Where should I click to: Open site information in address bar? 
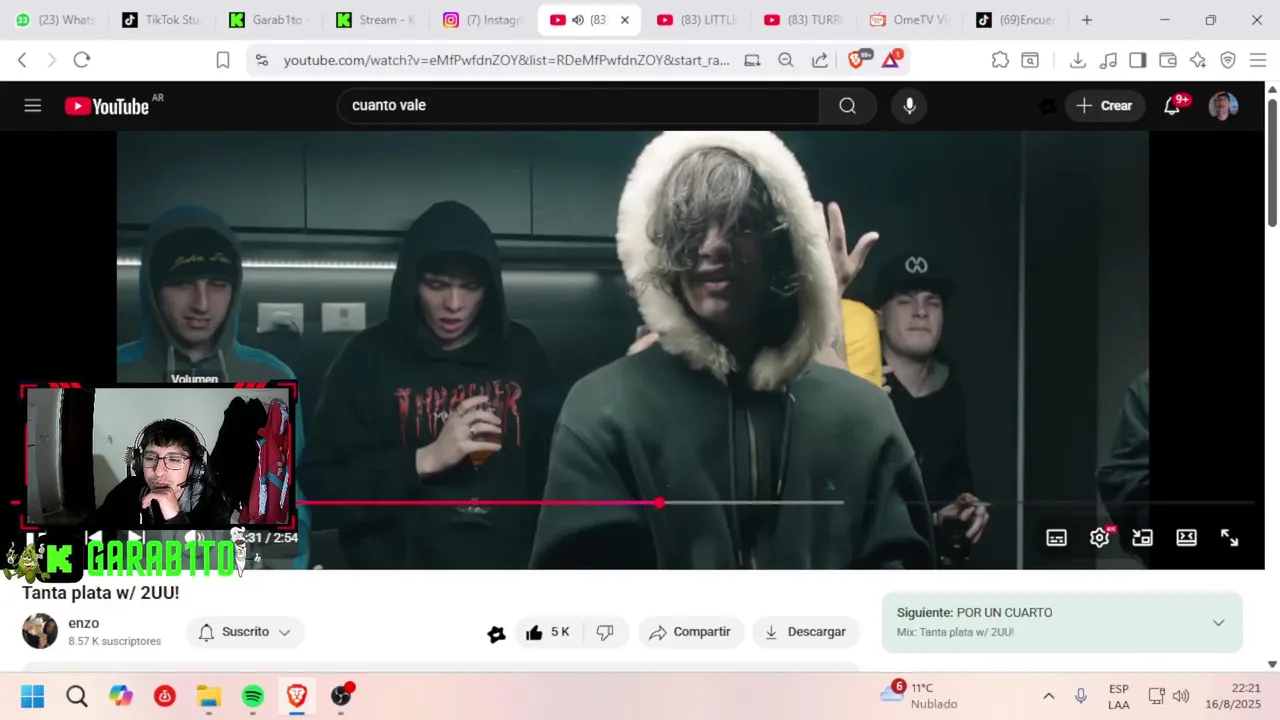262,60
